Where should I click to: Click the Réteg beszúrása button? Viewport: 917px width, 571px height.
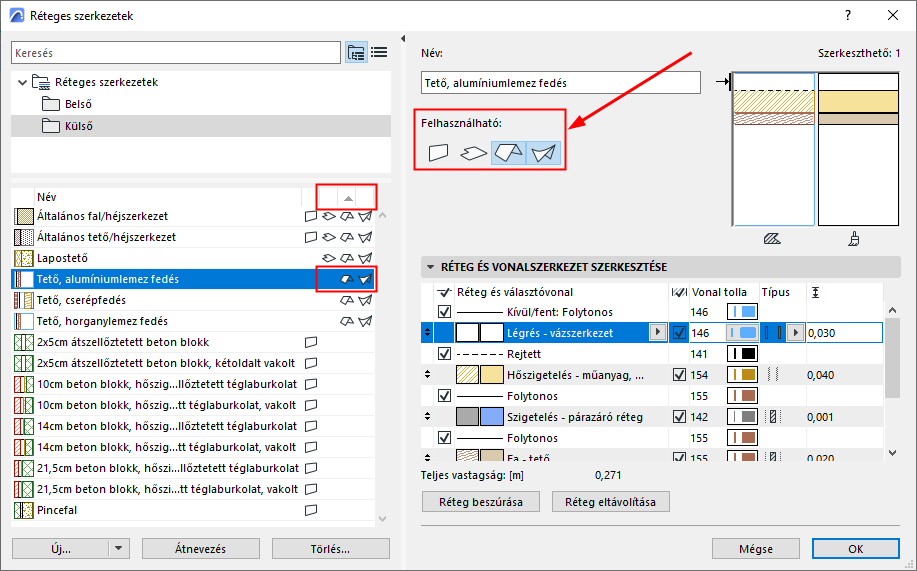click(481, 502)
